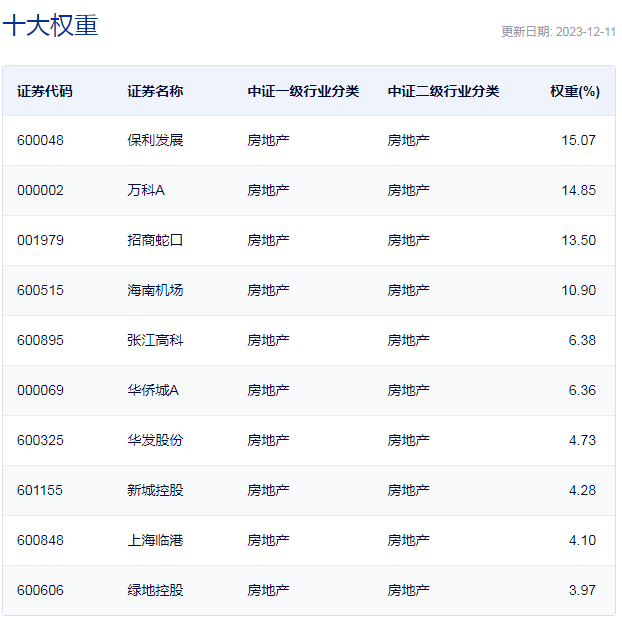Image resolution: width=622 pixels, height=625 pixels.
Task: Click weight value 6.38
Action: (582, 340)
